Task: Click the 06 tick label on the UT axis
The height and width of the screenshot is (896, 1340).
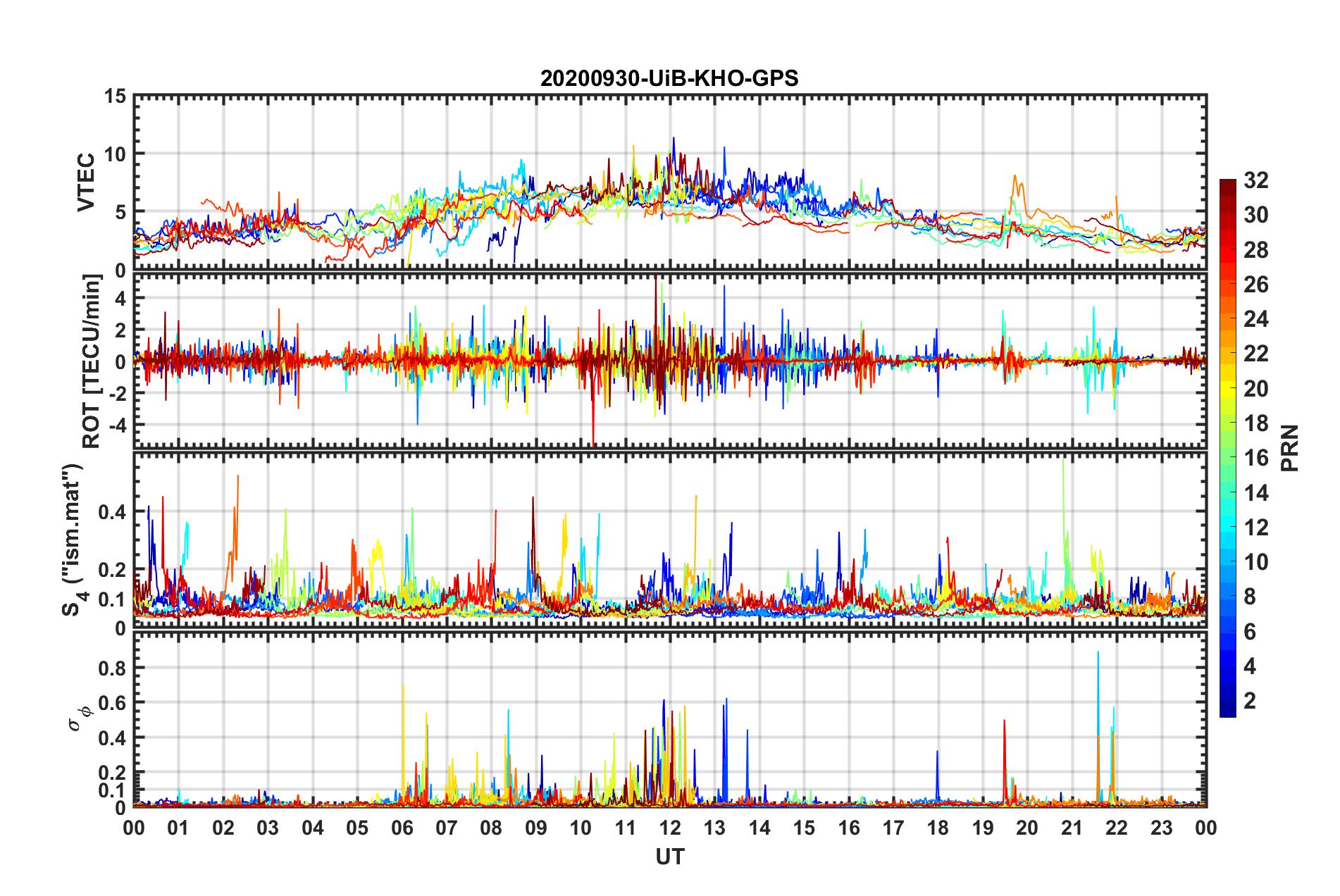Action: [402, 828]
